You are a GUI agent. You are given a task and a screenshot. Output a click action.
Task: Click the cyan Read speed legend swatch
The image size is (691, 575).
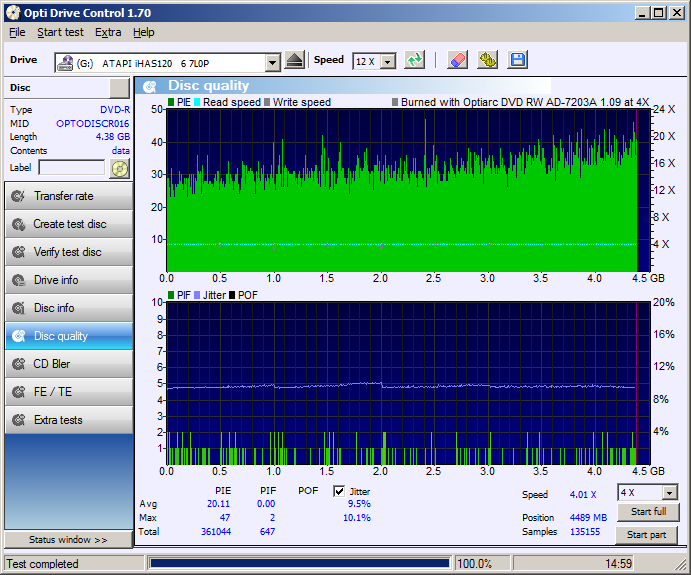(197, 102)
